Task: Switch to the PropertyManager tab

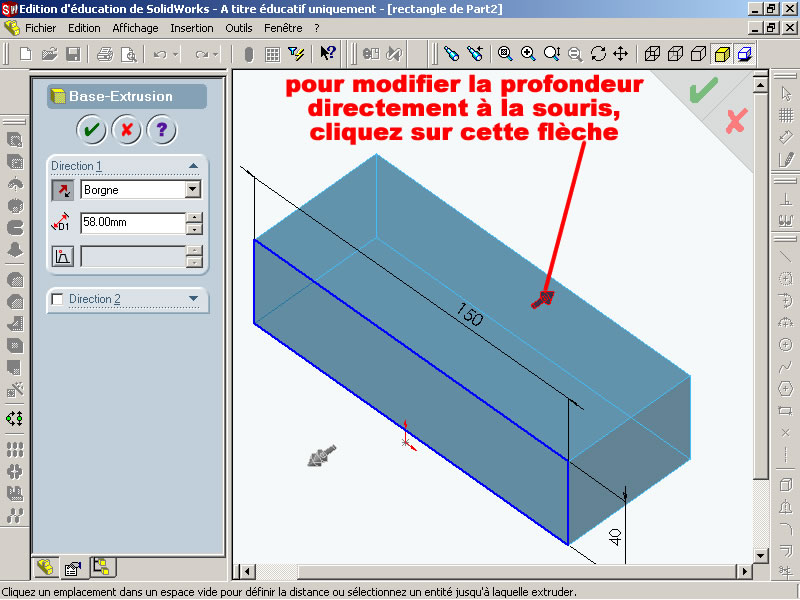Action: (73, 568)
